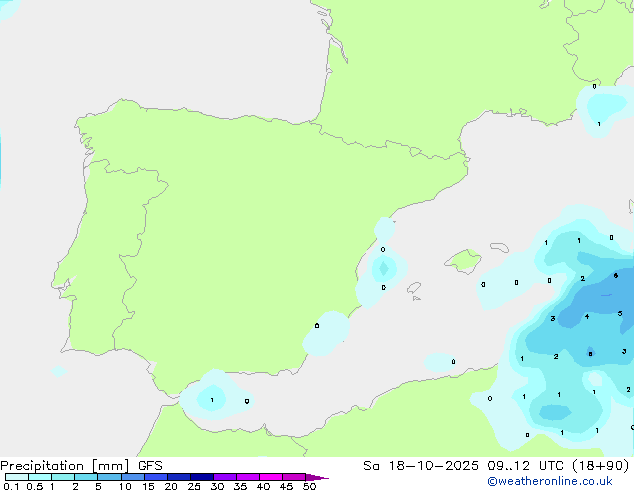Click the legend label '35'
Image resolution: width=634 pixels, height=490 pixels.
240,486
